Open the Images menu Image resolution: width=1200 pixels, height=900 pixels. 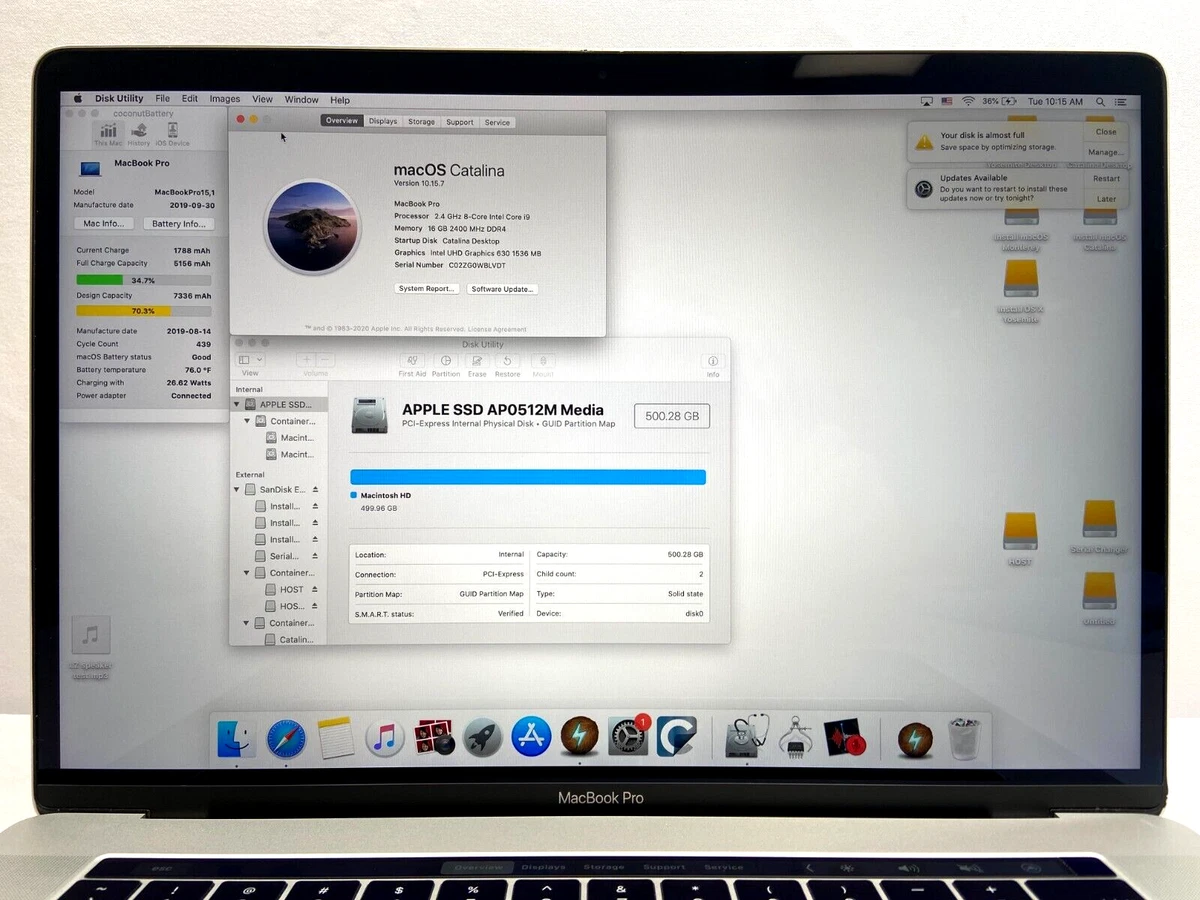pos(224,100)
